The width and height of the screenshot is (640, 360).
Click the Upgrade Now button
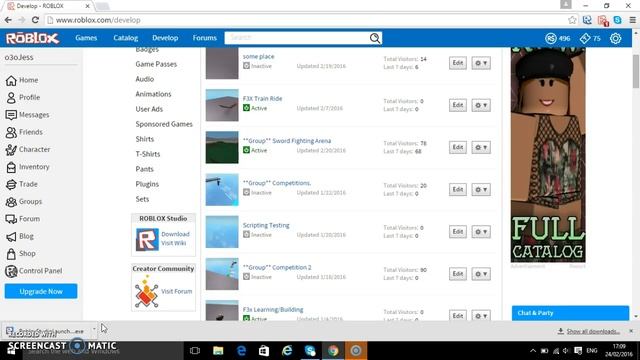41,291
